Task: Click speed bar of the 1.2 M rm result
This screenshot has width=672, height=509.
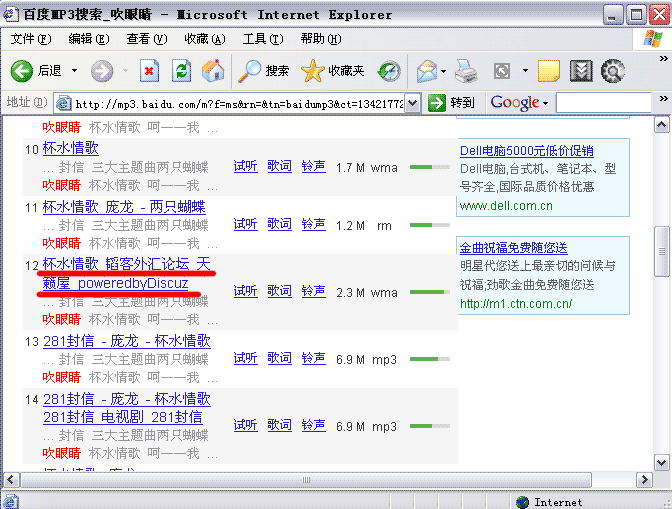Action: 430,225
